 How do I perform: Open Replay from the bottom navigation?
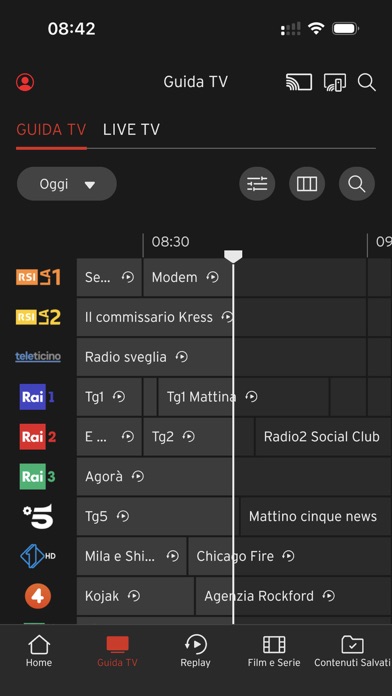195,651
